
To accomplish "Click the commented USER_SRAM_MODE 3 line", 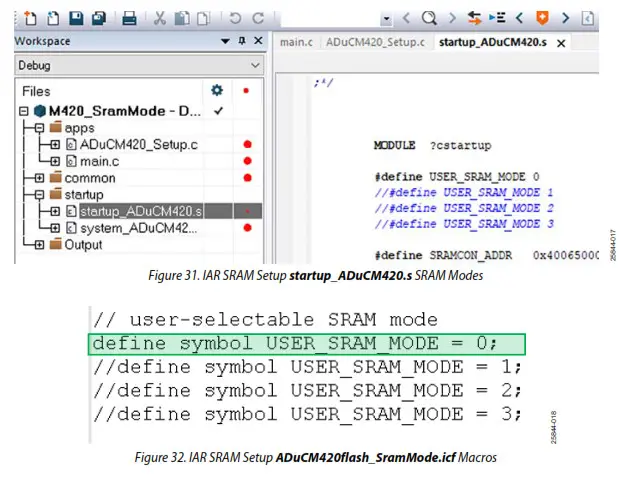I will click(x=463, y=224).
